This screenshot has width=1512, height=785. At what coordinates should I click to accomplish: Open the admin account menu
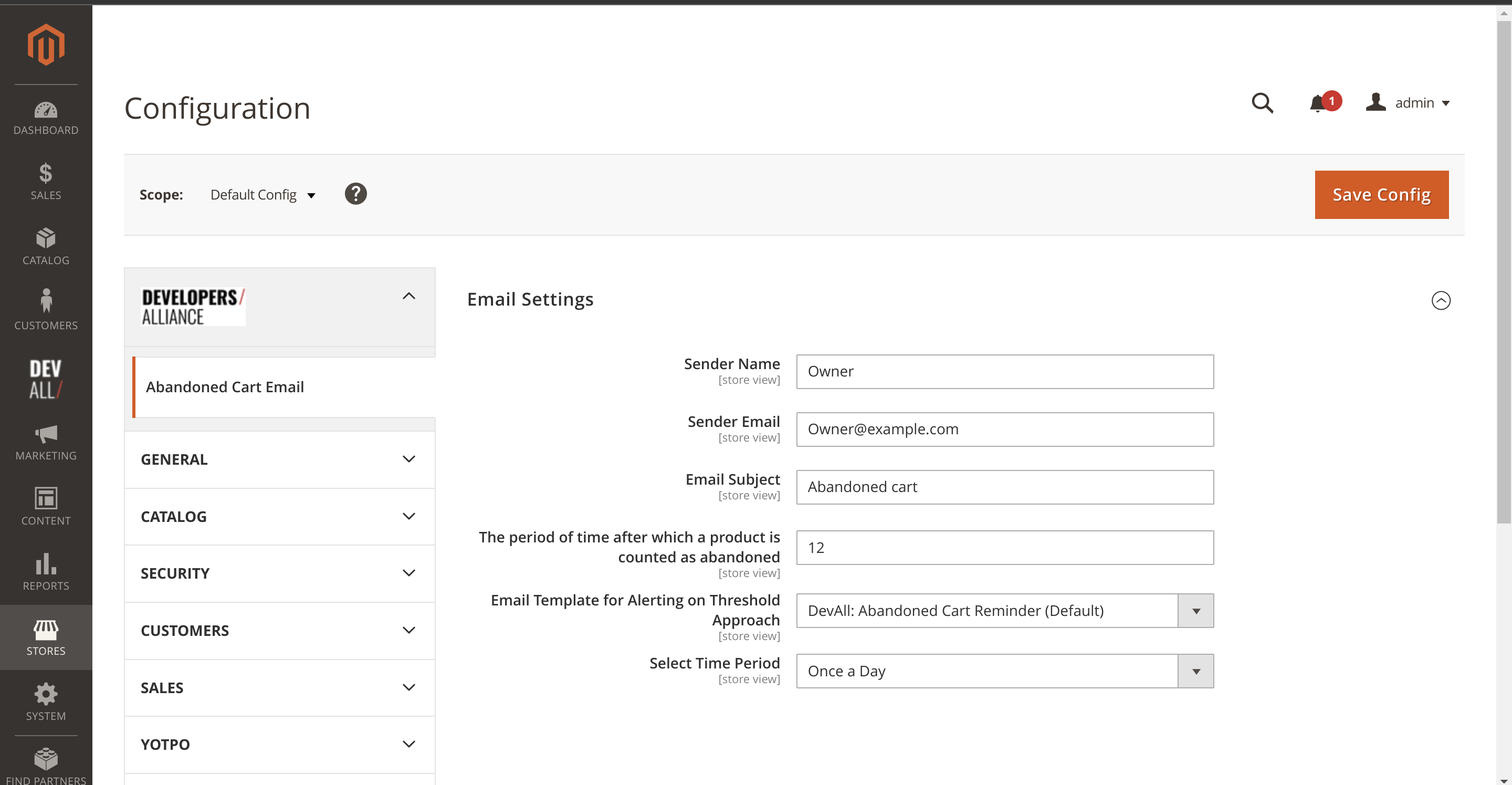tap(1409, 103)
